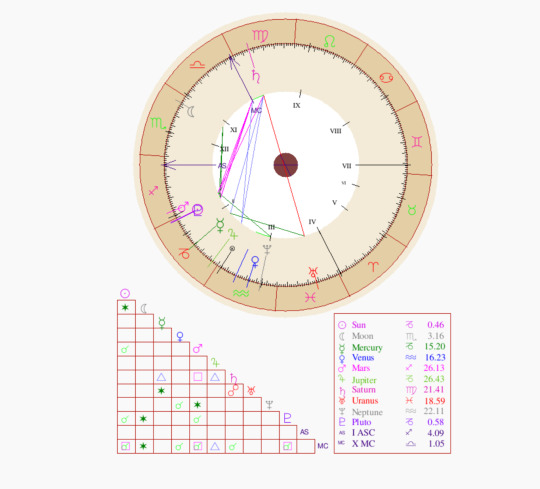The width and height of the screenshot is (540, 489).
Task: Click the small Sun symbol inside the wheel
Action: coord(232,248)
